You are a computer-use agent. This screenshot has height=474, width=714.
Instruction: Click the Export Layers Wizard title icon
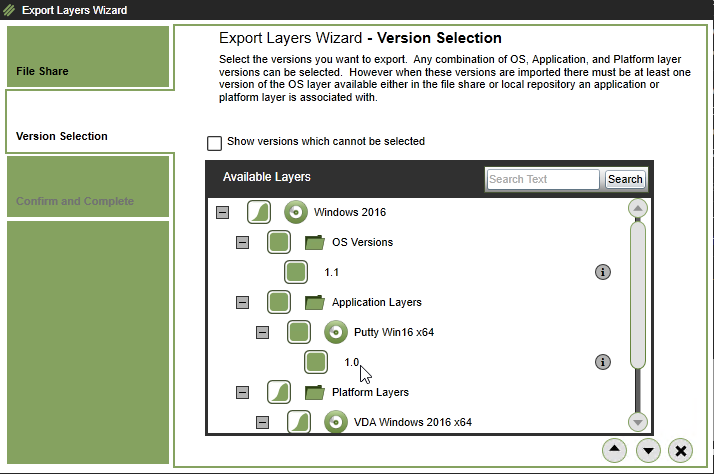click(x=9, y=10)
